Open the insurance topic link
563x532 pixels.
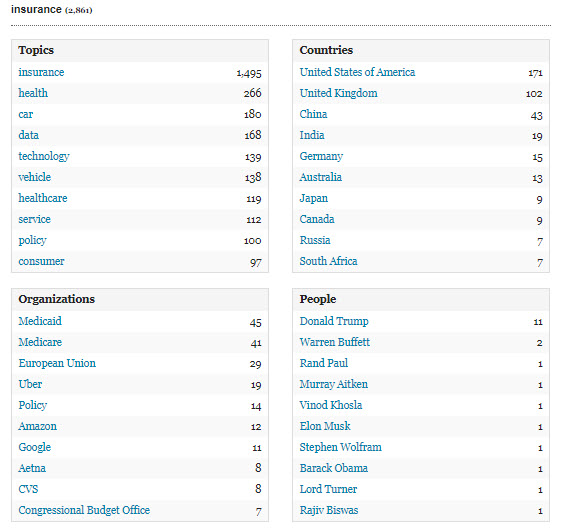(x=41, y=72)
